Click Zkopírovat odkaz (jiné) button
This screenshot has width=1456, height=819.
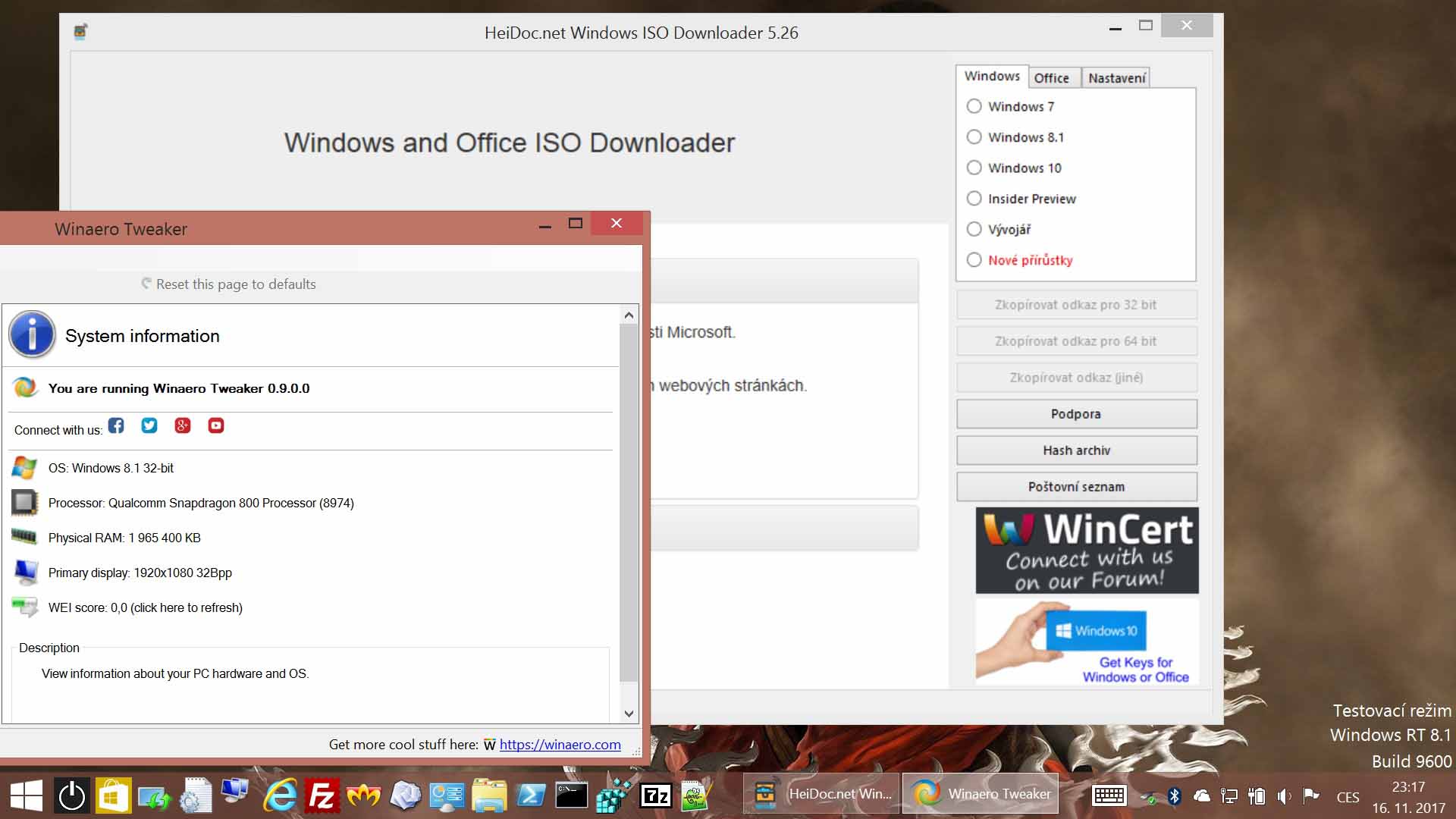(1076, 378)
